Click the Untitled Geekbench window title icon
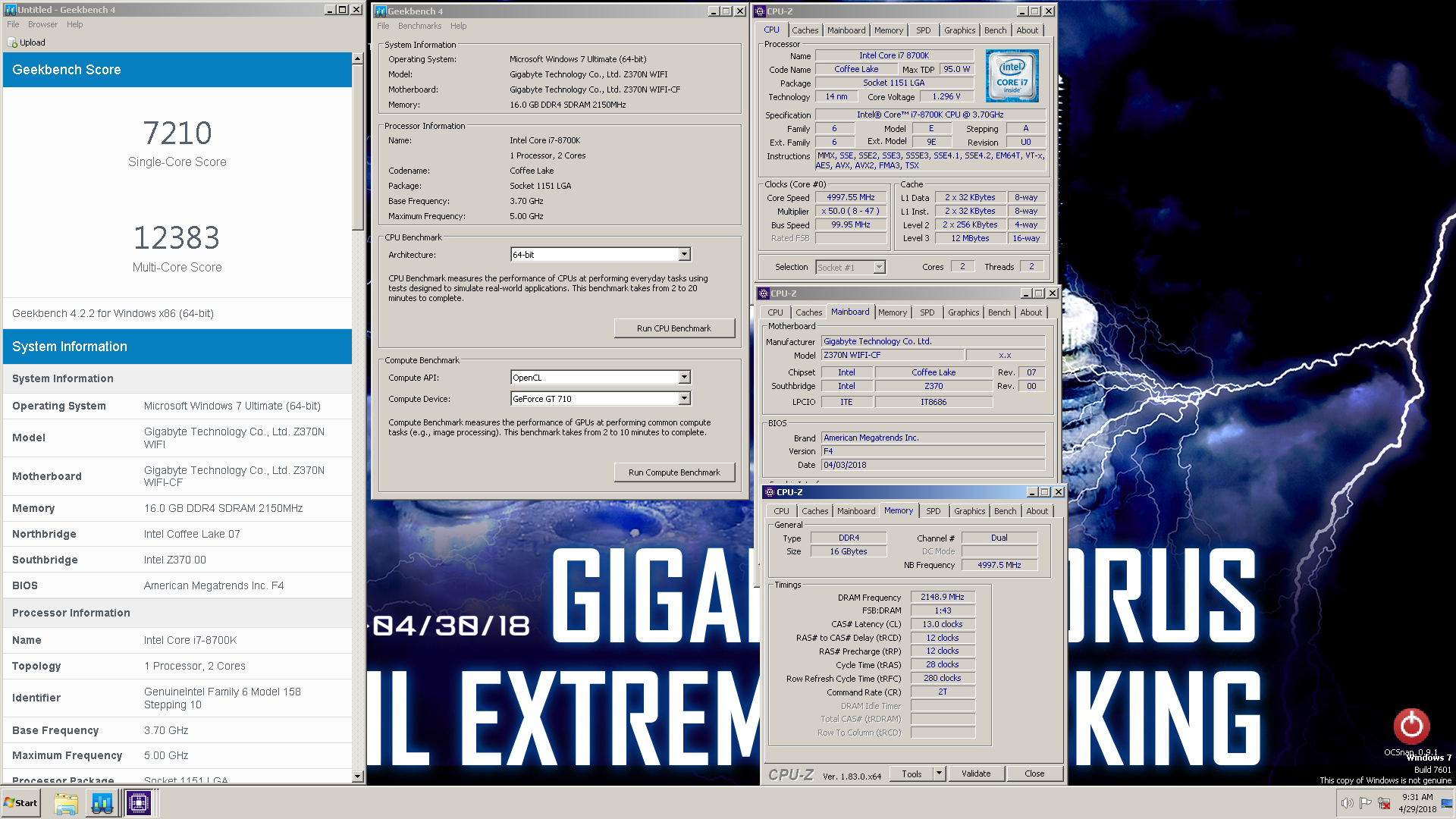This screenshot has width=1456, height=819. (x=11, y=10)
